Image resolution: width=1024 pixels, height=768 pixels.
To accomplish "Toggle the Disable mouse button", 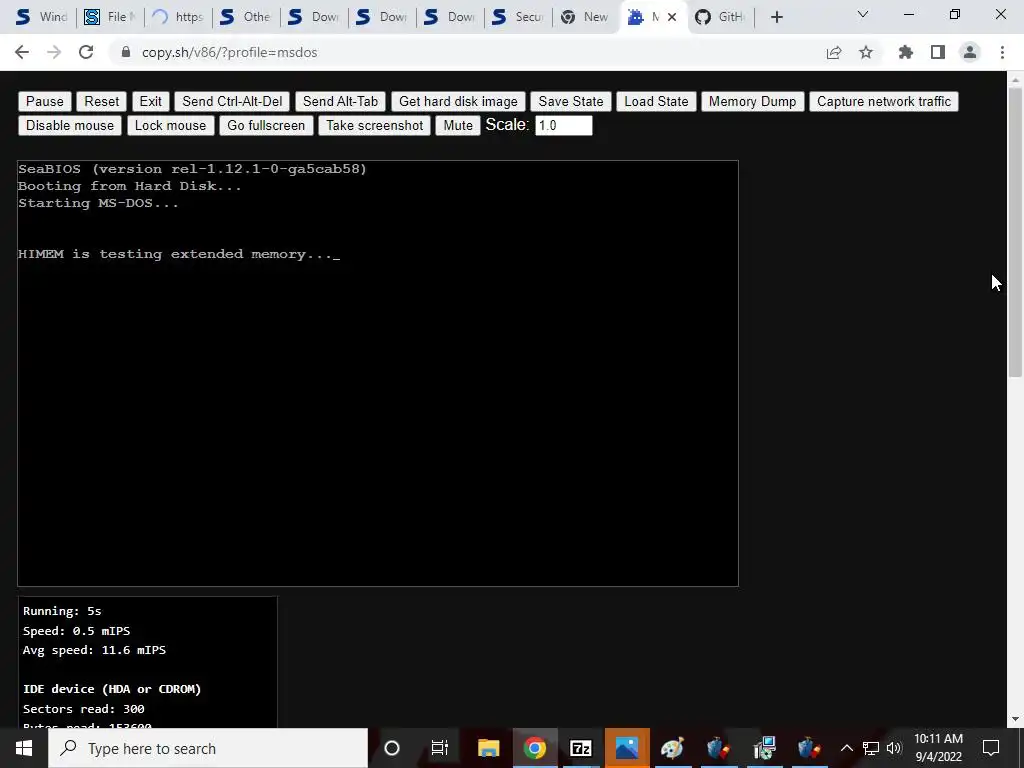I will point(70,125).
